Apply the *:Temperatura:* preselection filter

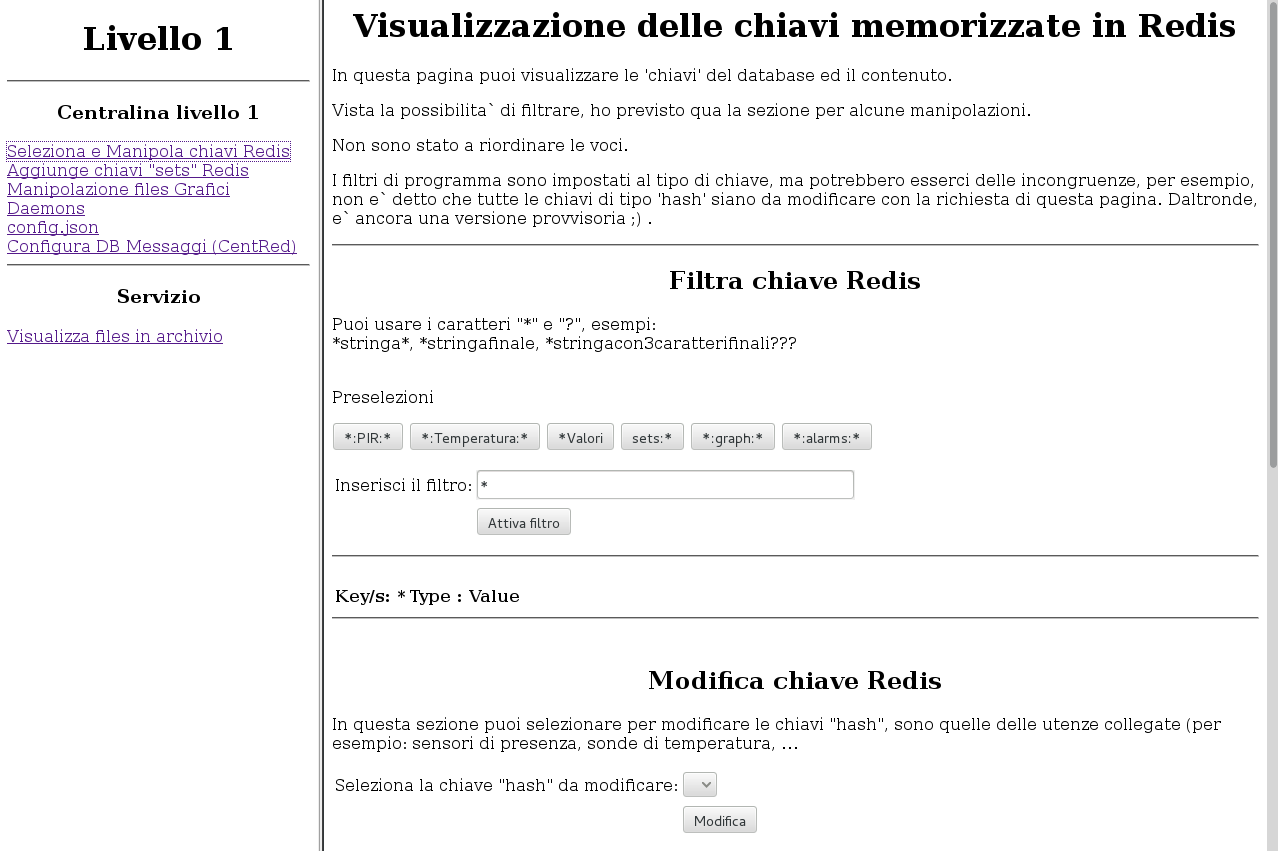(475, 437)
